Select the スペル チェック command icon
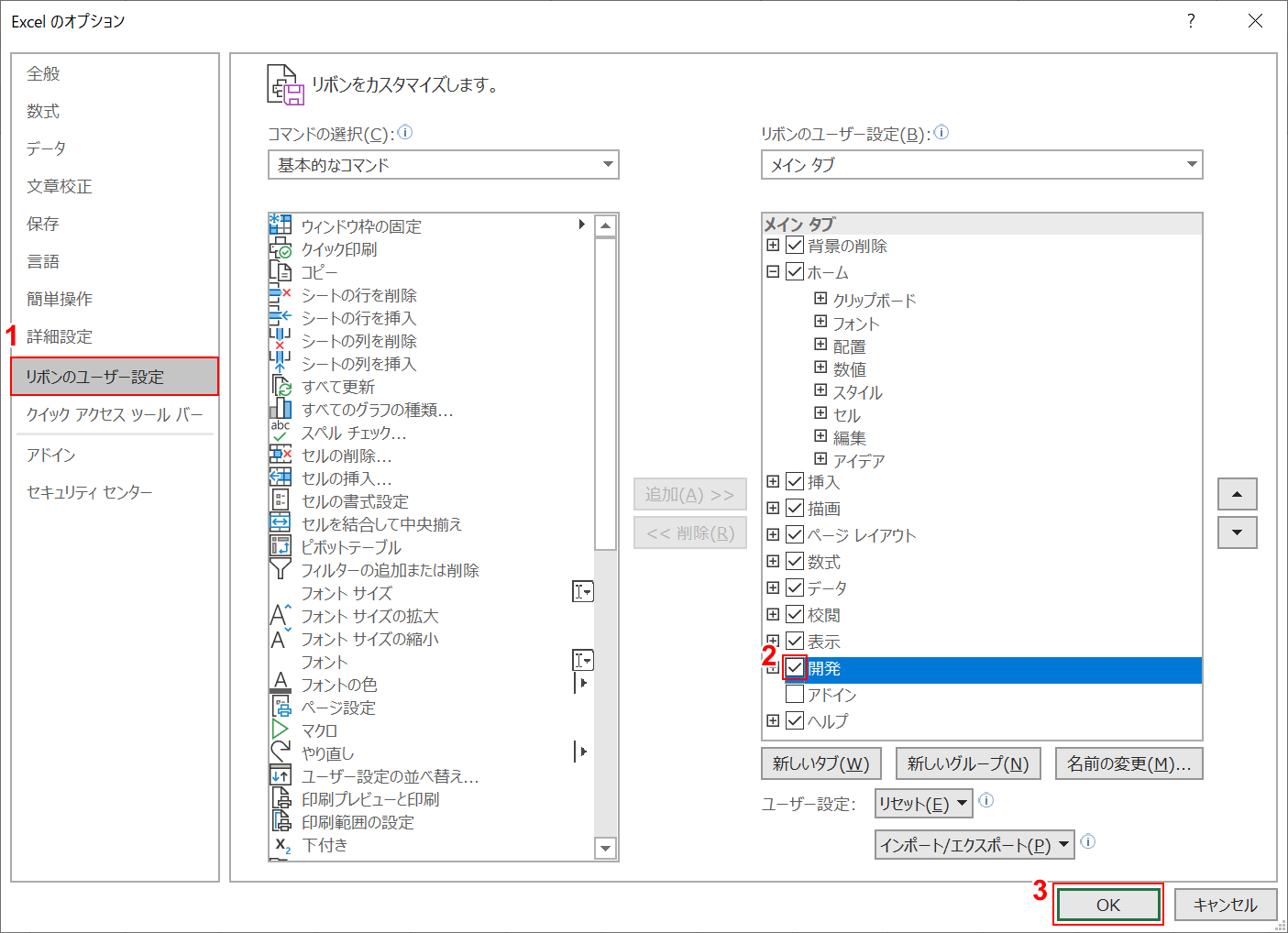This screenshot has height=933, width=1288. [281, 432]
